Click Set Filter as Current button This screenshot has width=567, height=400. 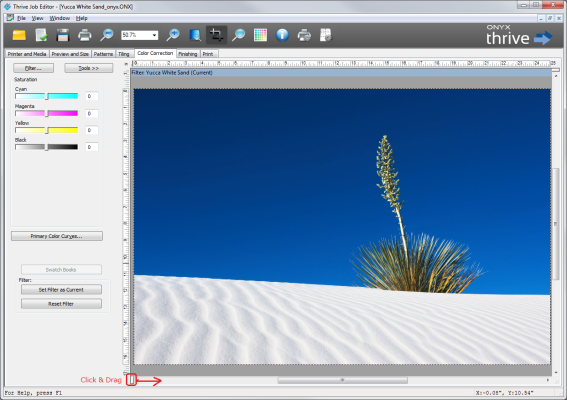pyautogui.click(x=61, y=290)
